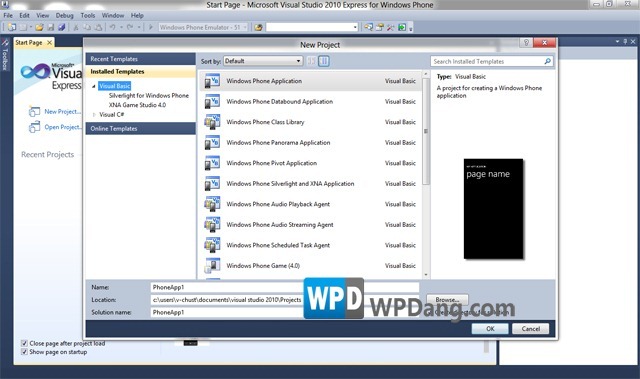Click the Save toolbar icon
The height and width of the screenshot is (379, 640).
(x=51, y=27)
